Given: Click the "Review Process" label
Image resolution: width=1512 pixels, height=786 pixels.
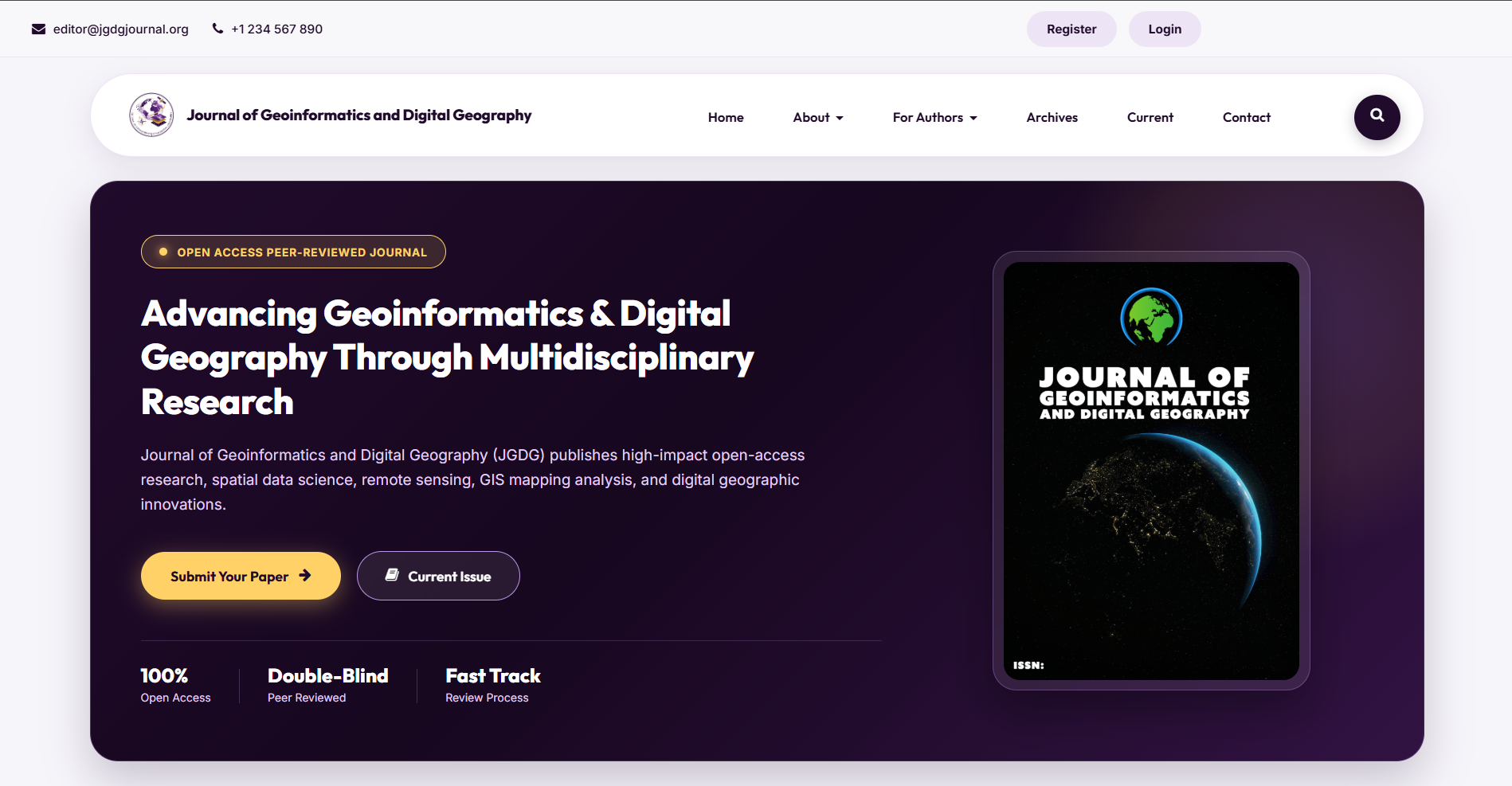Looking at the screenshot, I should click(x=487, y=698).
